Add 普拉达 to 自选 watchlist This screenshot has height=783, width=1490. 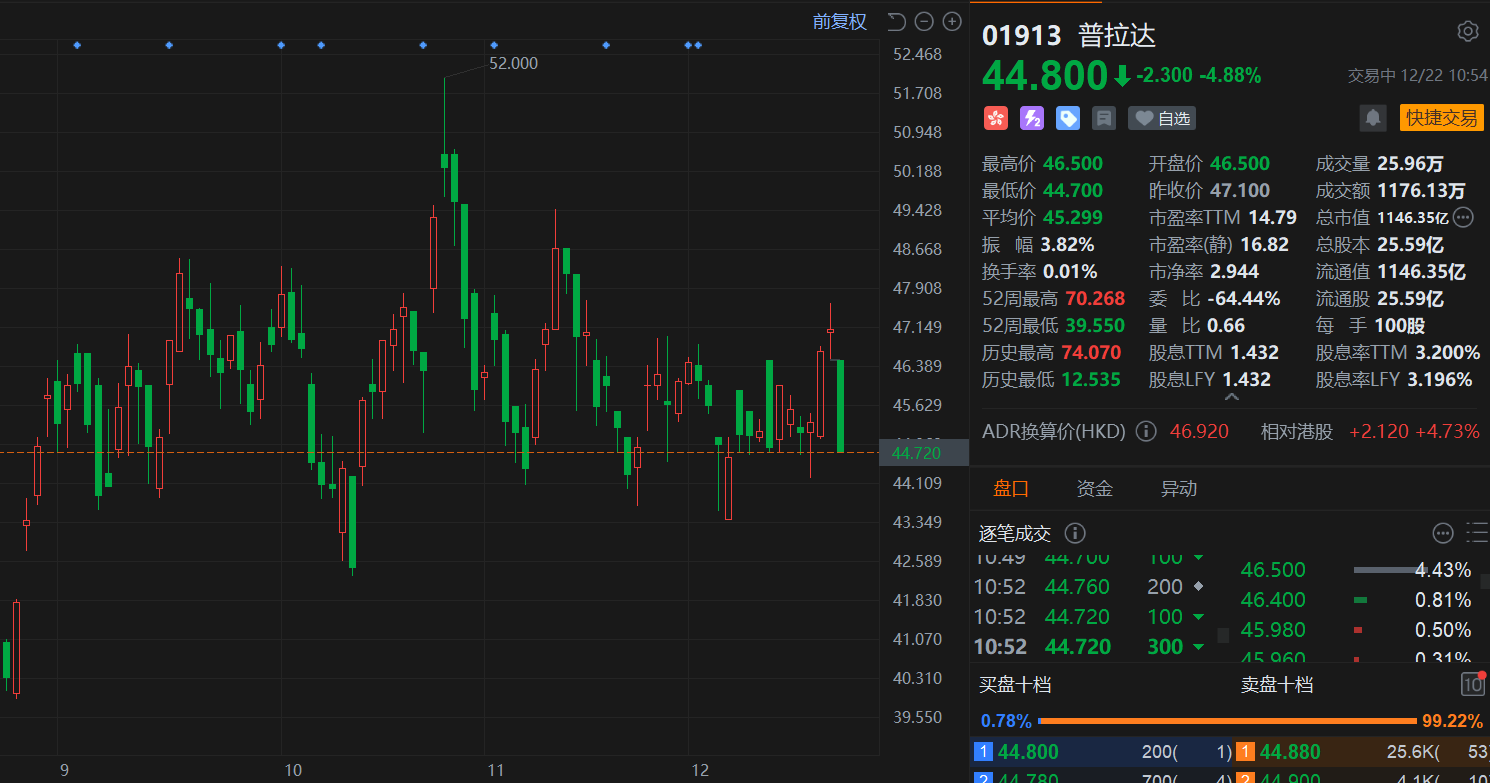click(1162, 118)
